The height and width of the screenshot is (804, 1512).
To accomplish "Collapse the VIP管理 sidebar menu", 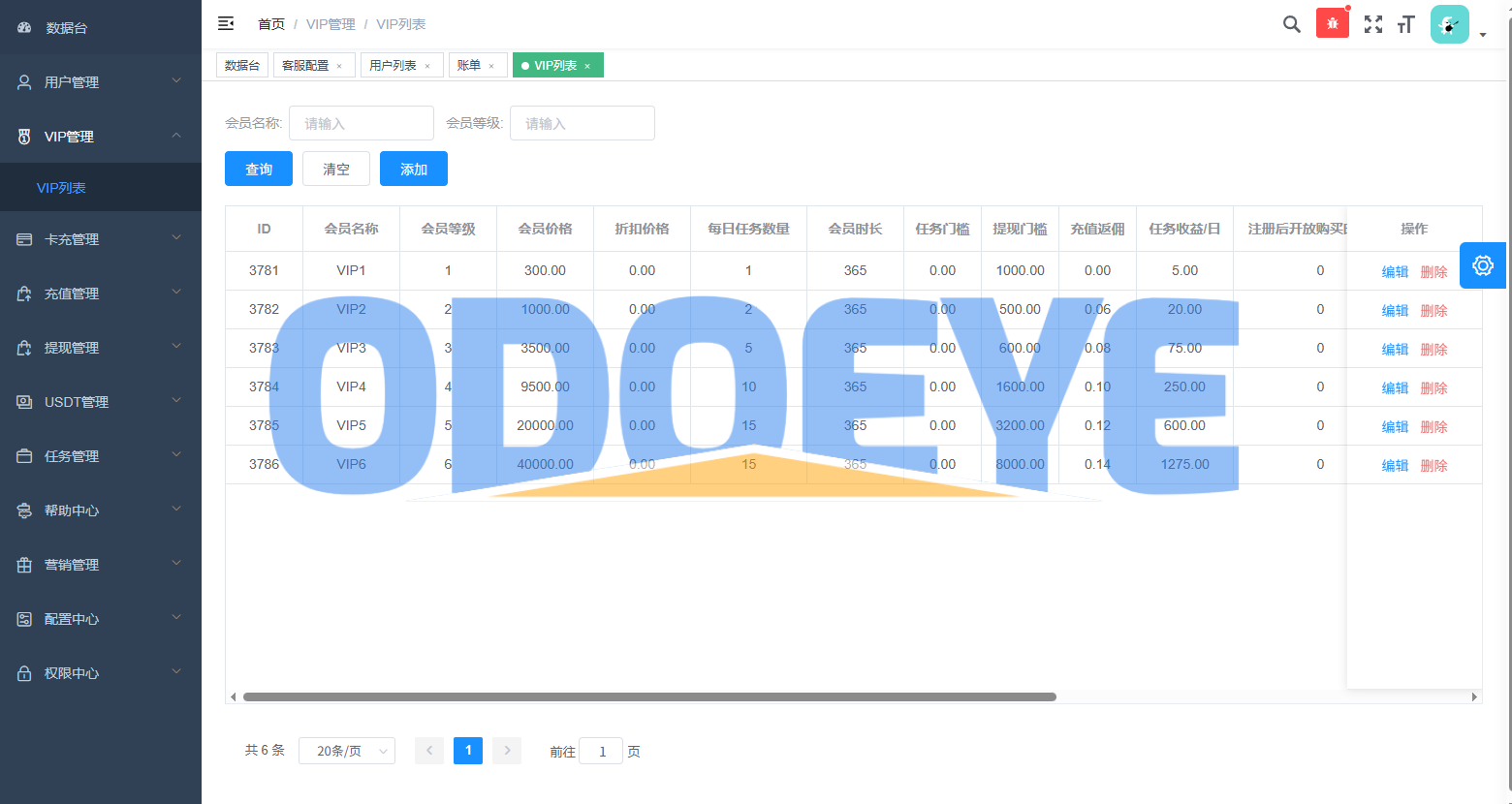I will tap(100, 137).
